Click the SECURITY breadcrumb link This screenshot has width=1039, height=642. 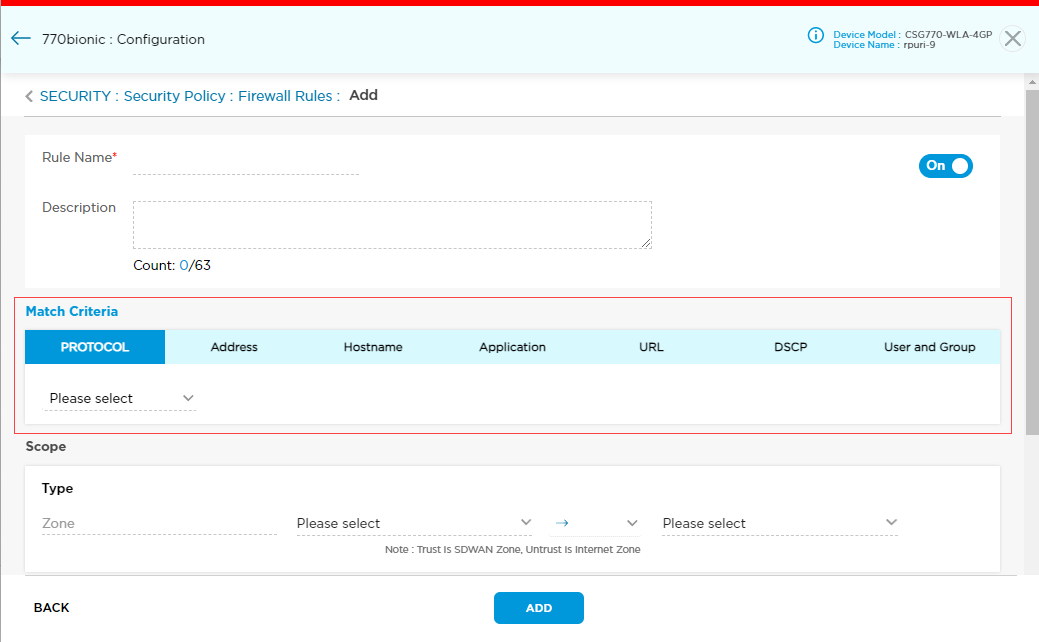75,96
